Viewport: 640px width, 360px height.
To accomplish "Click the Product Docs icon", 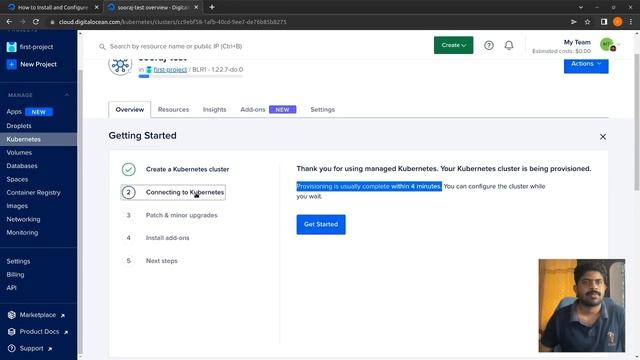I will click(11, 332).
